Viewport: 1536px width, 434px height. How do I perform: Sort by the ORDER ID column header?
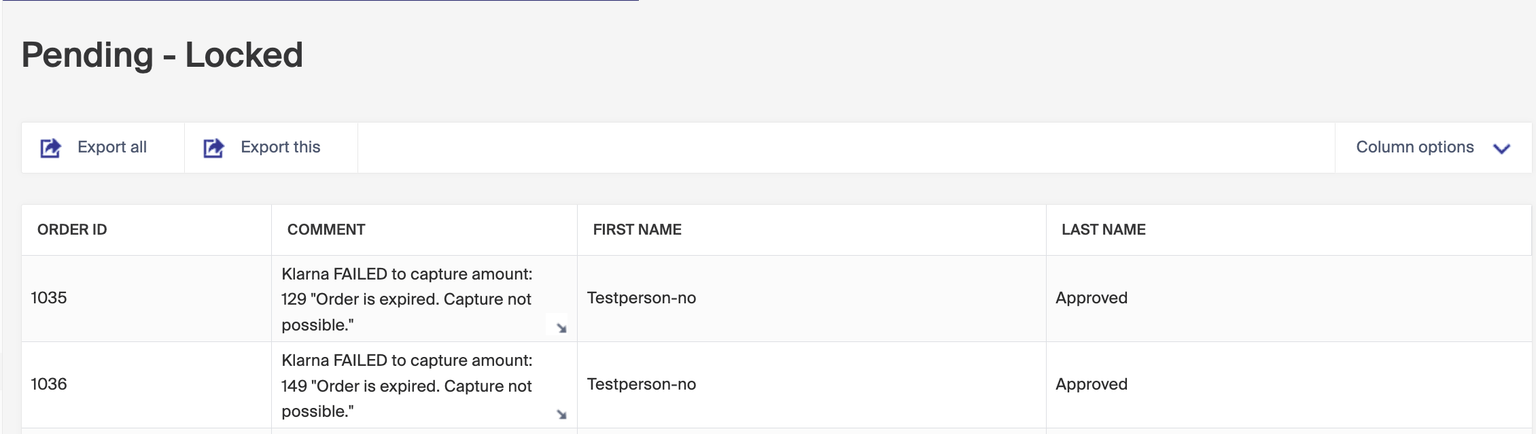[x=72, y=229]
